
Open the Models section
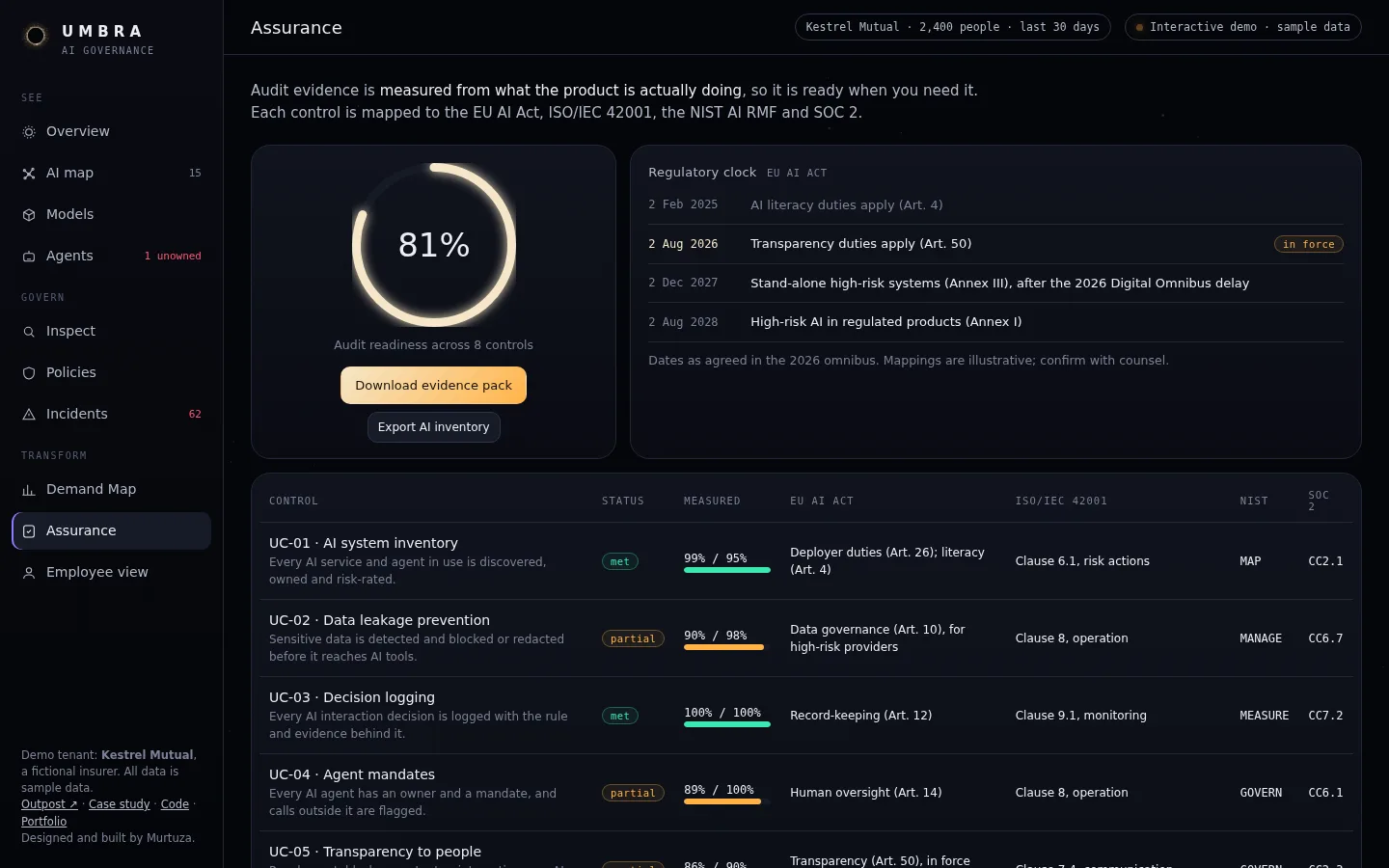pos(112,214)
